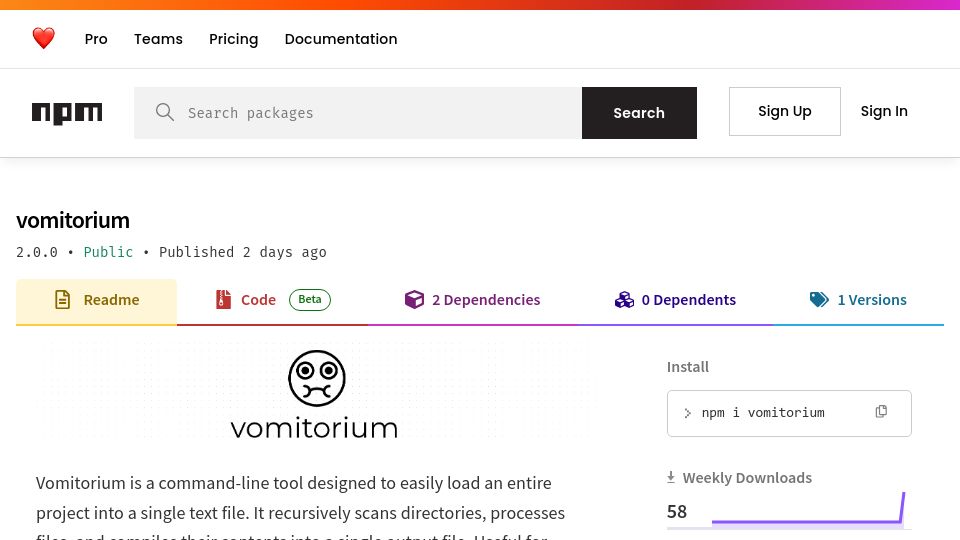Copy the npm install command

(881, 411)
